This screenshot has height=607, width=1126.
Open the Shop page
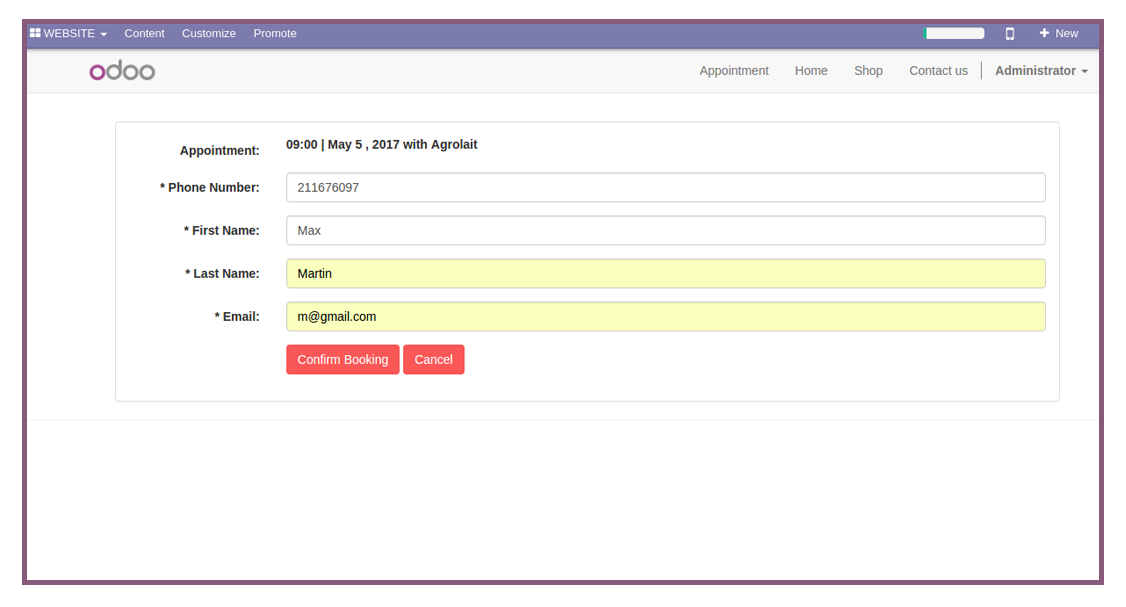[x=868, y=70]
